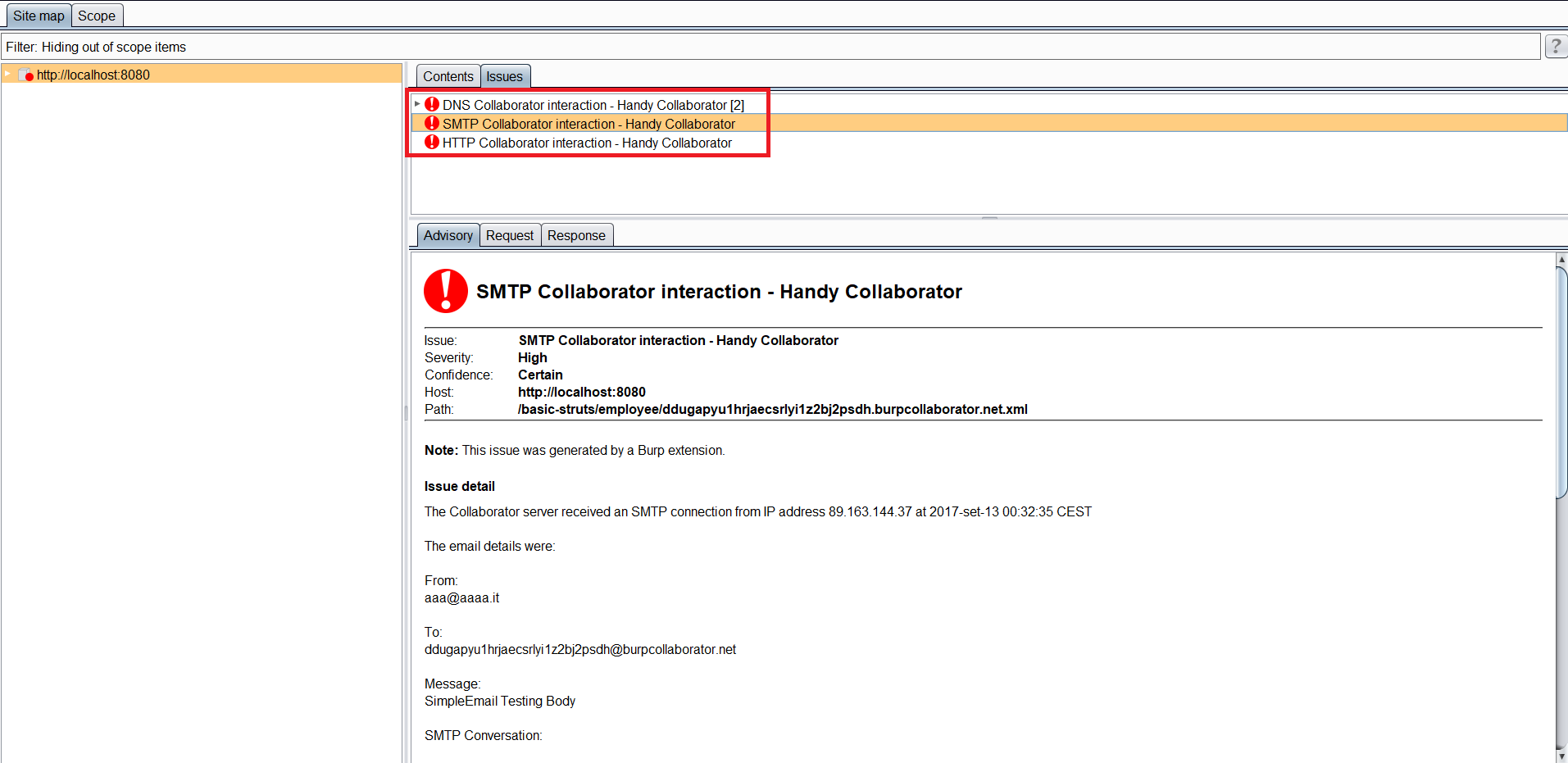
Task: Click the advisory vertical scrollbar thumb
Action: [1561, 382]
